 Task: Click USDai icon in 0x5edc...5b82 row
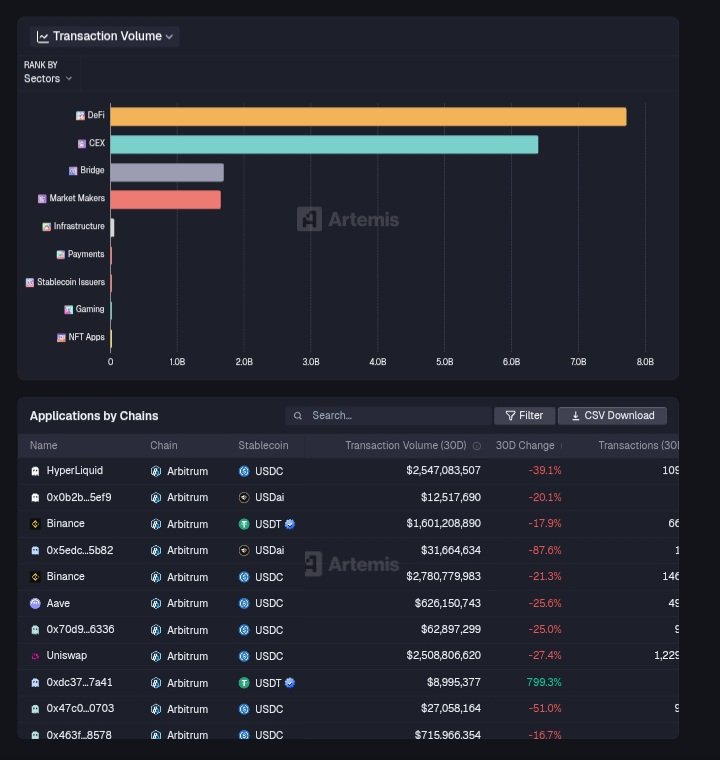[244, 550]
